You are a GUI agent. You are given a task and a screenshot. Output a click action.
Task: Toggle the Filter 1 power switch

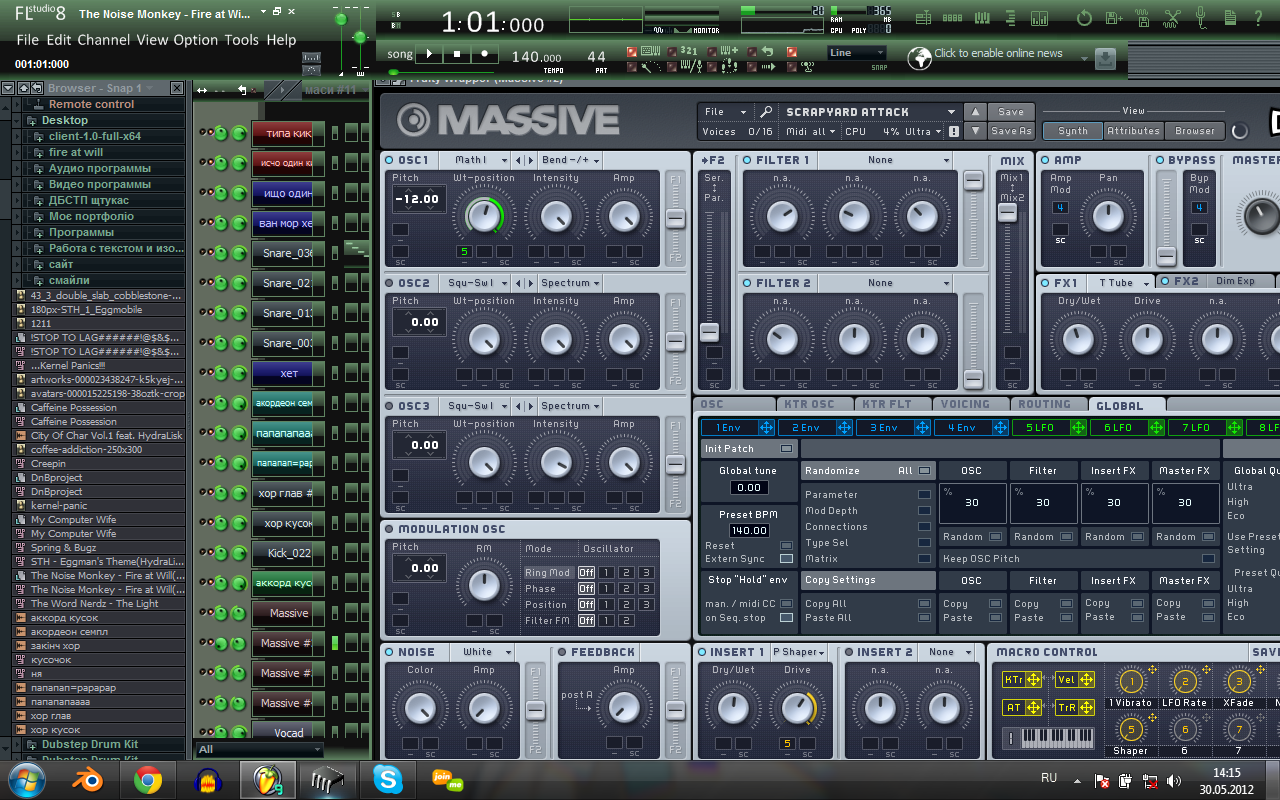click(746, 160)
